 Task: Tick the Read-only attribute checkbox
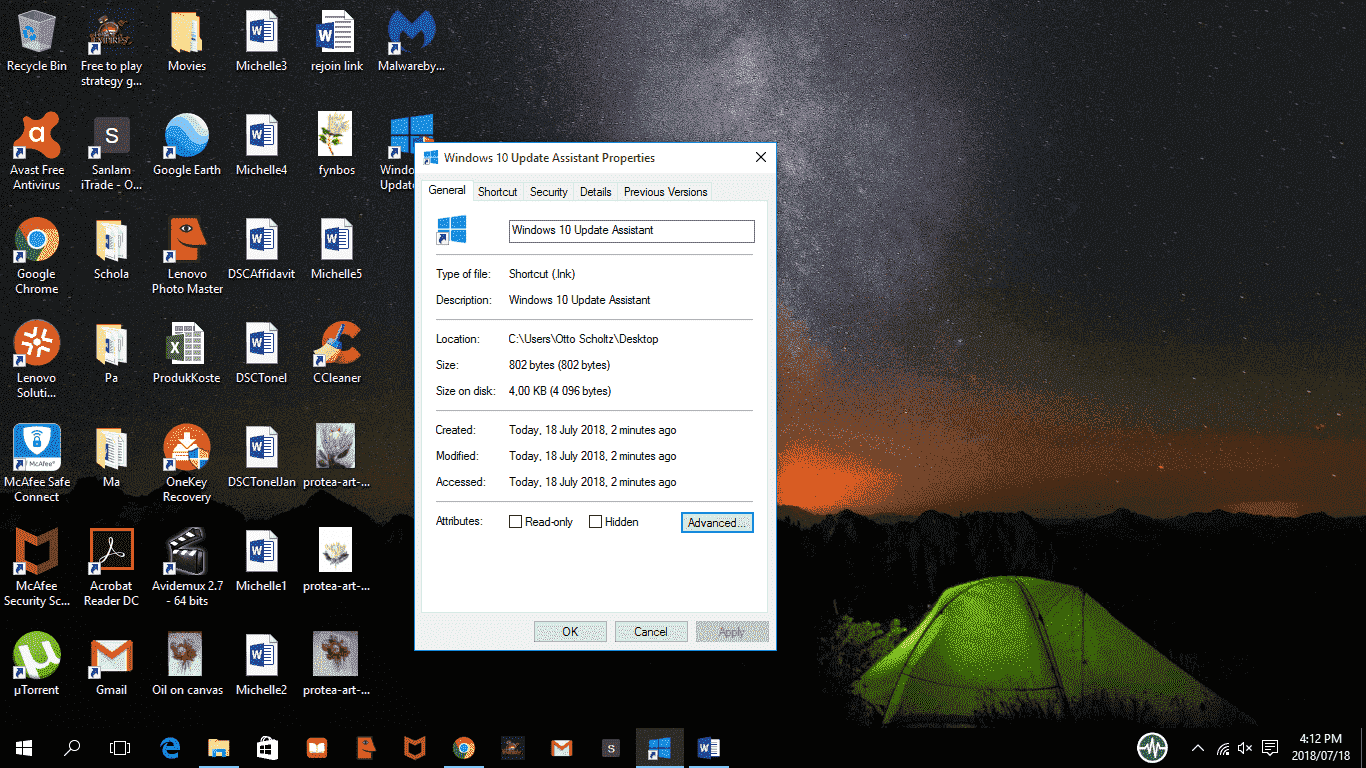[x=516, y=522]
